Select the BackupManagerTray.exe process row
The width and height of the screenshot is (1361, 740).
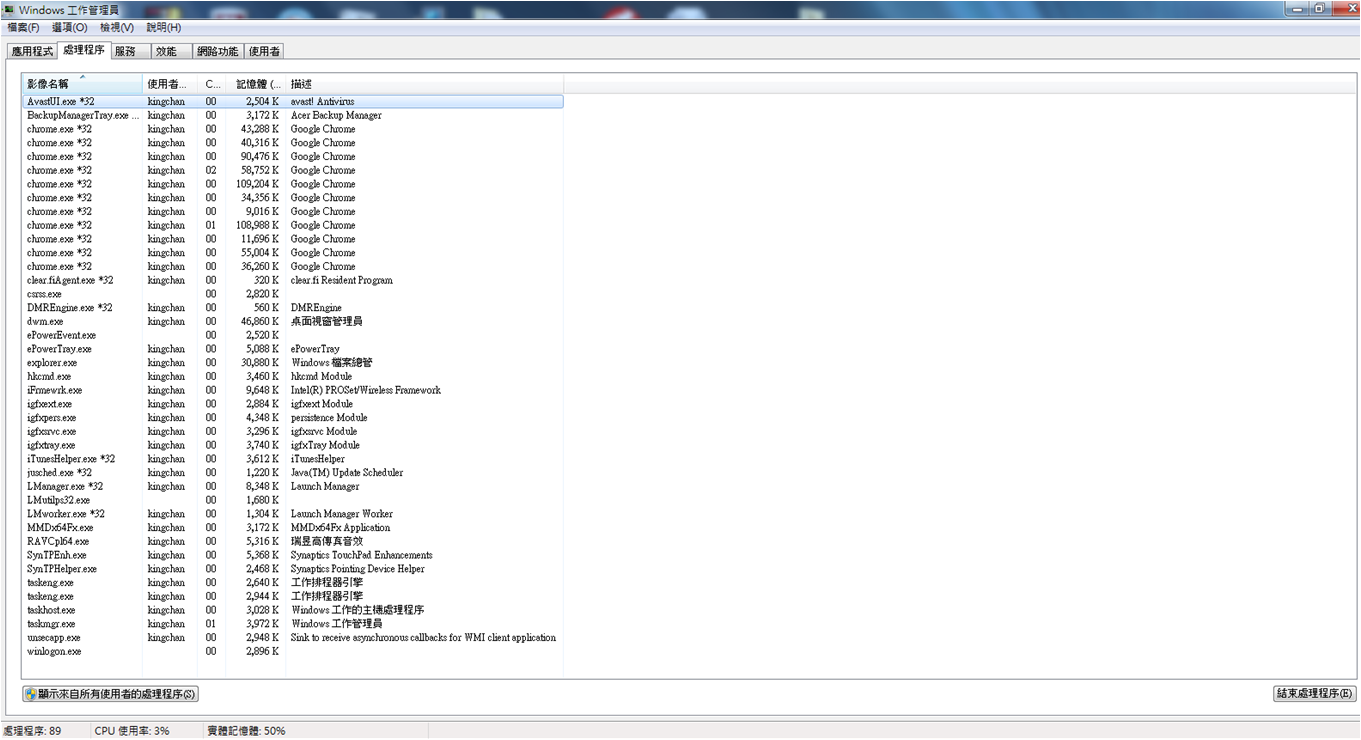[x=293, y=115]
